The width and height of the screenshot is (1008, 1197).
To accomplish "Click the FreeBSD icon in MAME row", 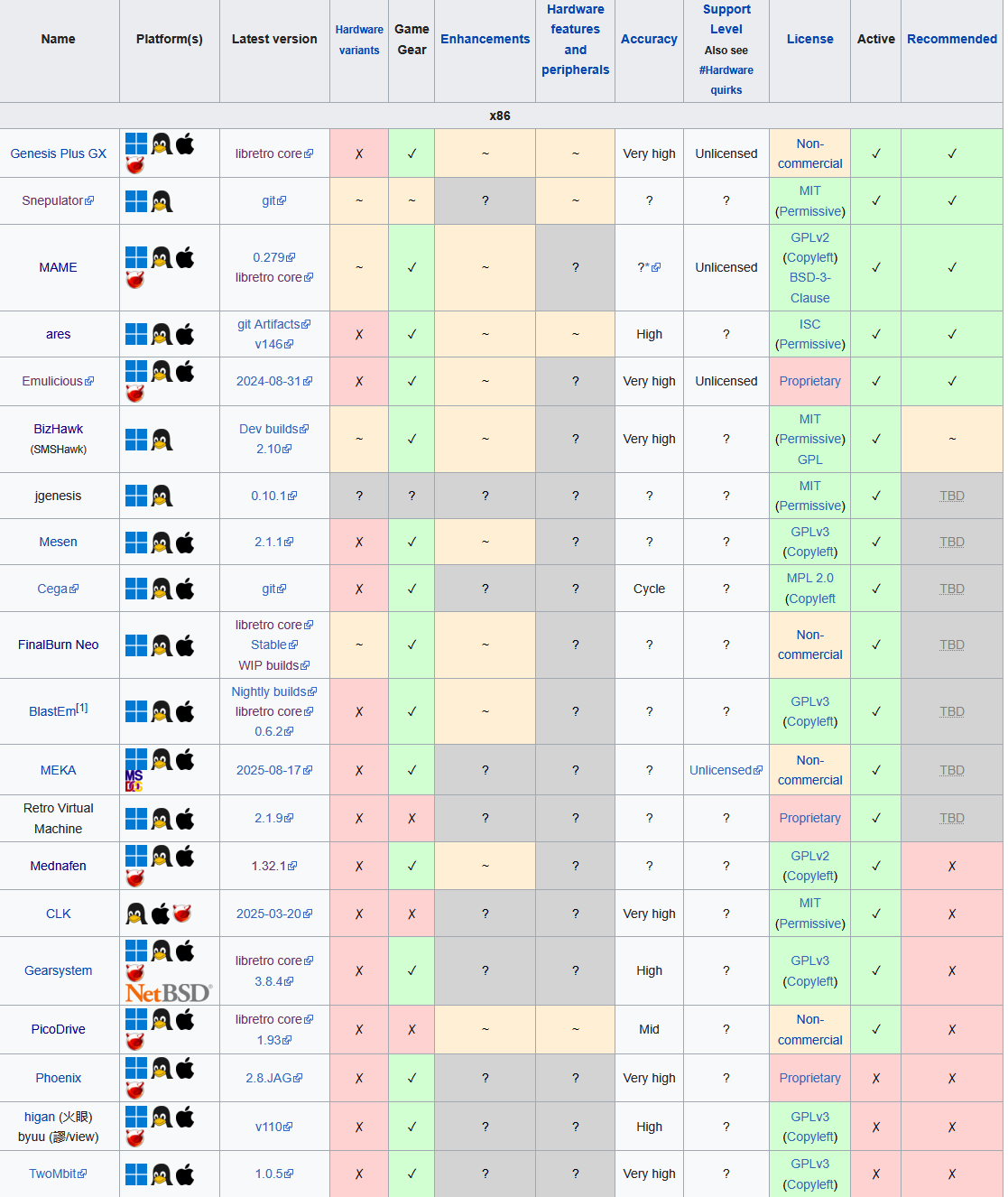I will [x=135, y=279].
